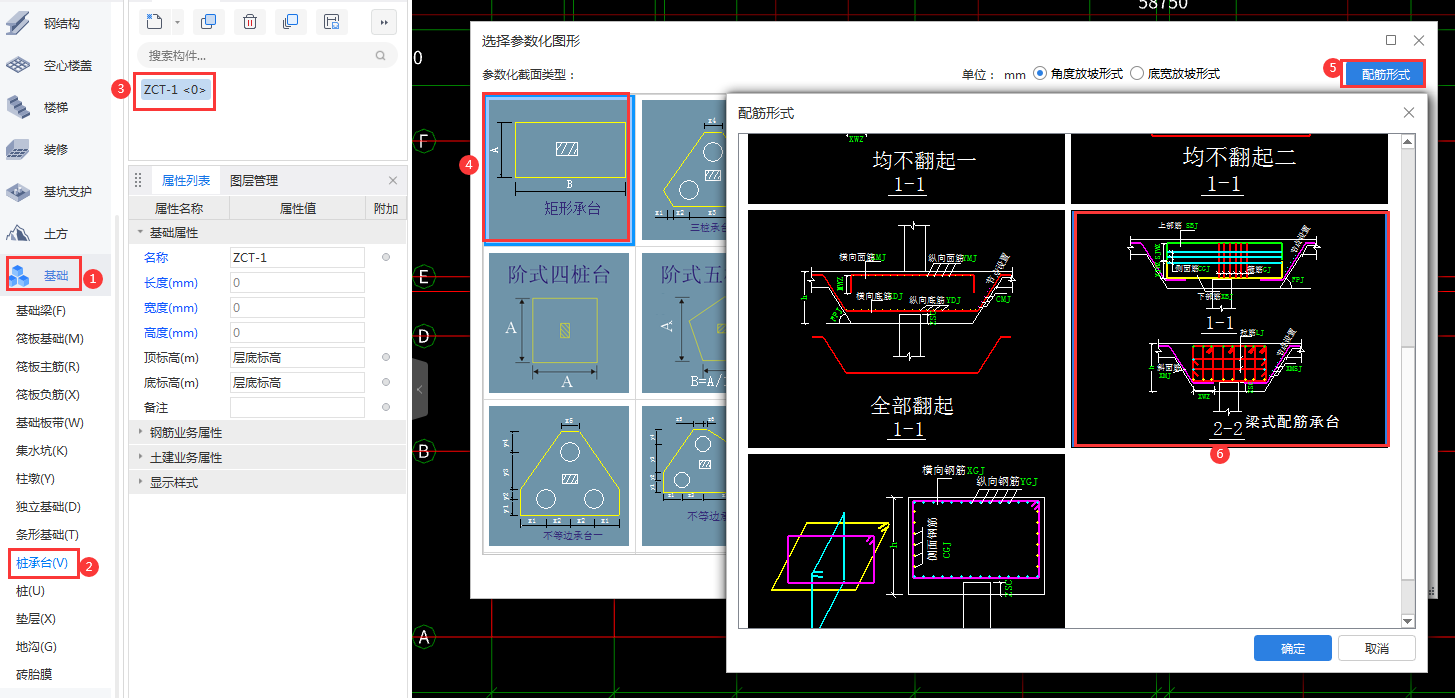Select 筏板负筋(X) in the list
This screenshot has width=1455, height=698.
[x=48, y=395]
